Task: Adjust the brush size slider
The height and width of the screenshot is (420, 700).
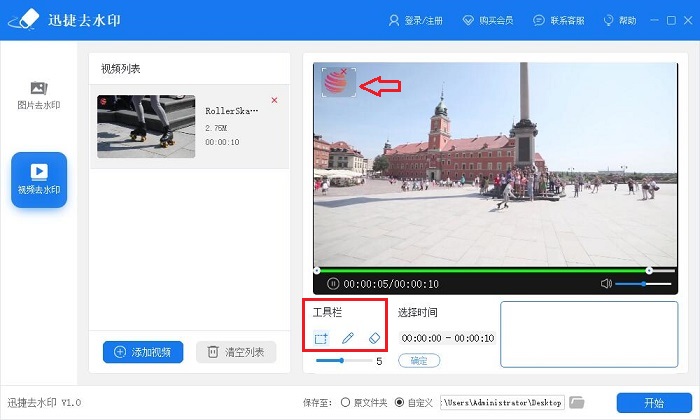Action: (x=344, y=361)
